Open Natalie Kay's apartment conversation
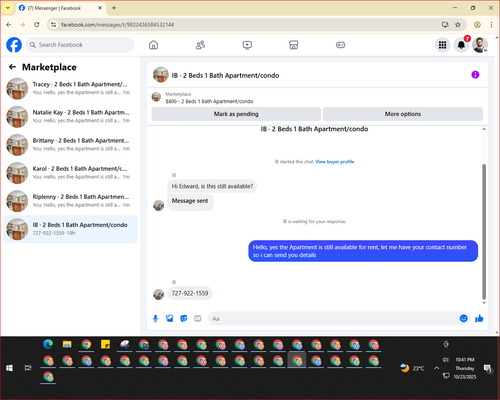 (70, 116)
